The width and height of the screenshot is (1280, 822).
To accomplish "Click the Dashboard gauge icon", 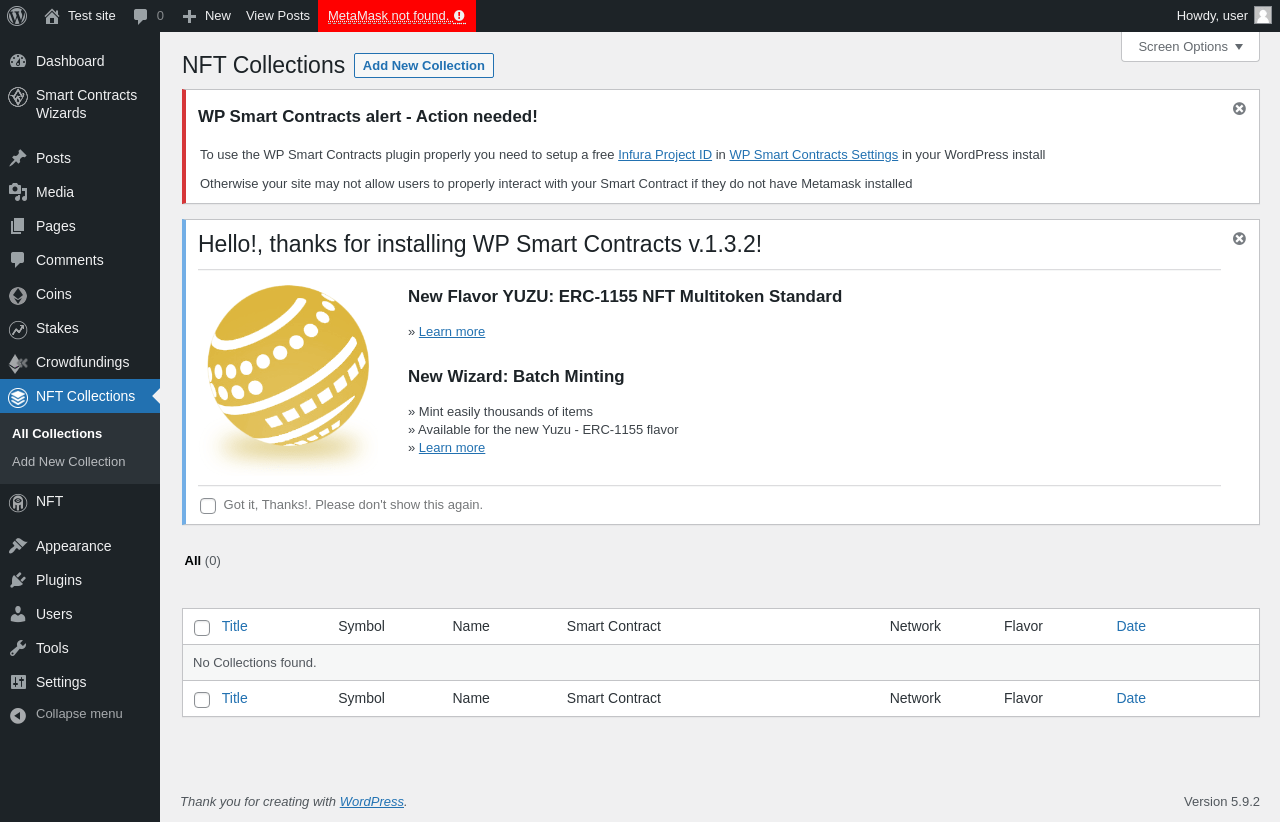I will coord(18,61).
